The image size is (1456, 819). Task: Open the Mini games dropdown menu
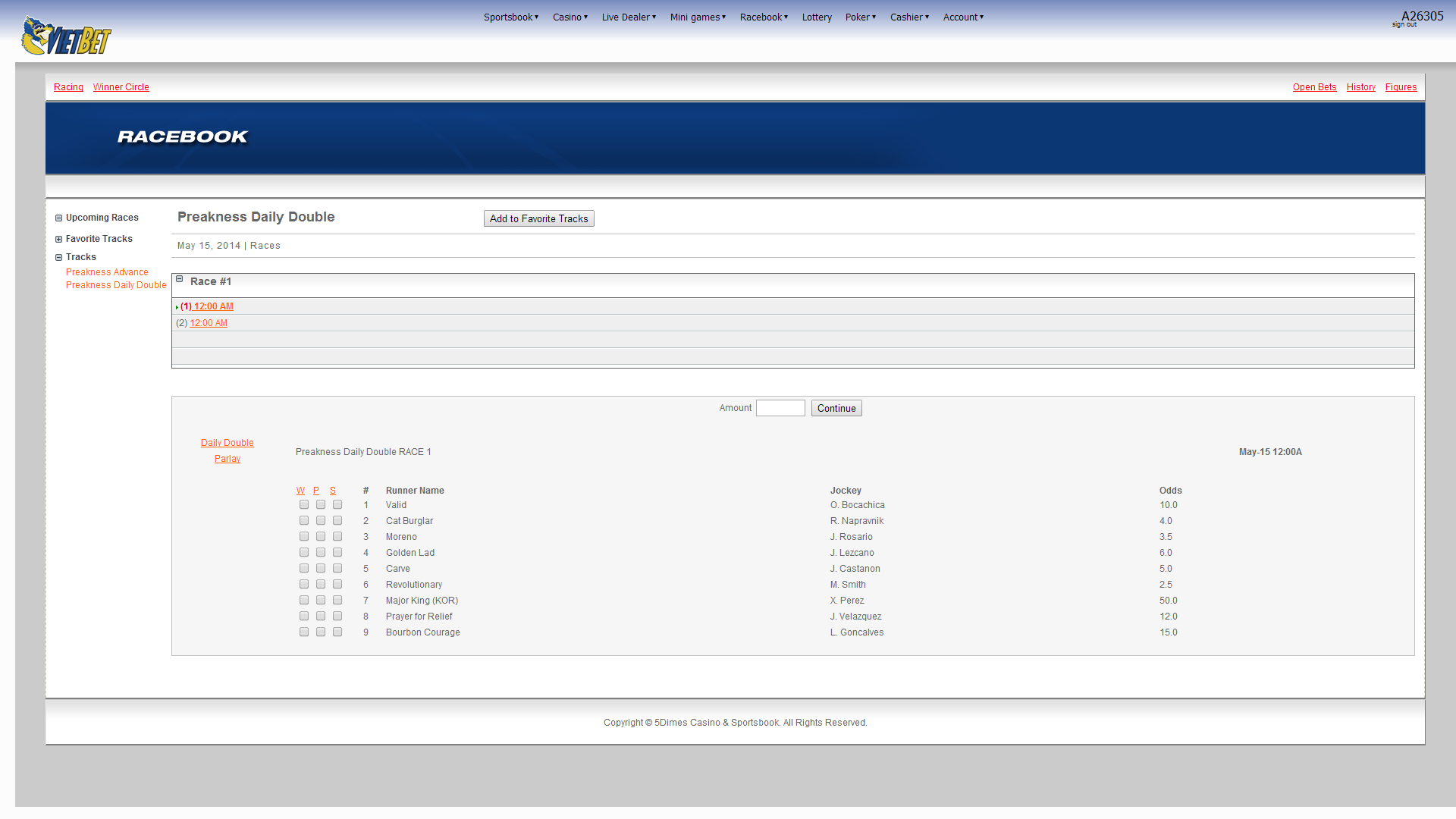click(x=698, y=17)
